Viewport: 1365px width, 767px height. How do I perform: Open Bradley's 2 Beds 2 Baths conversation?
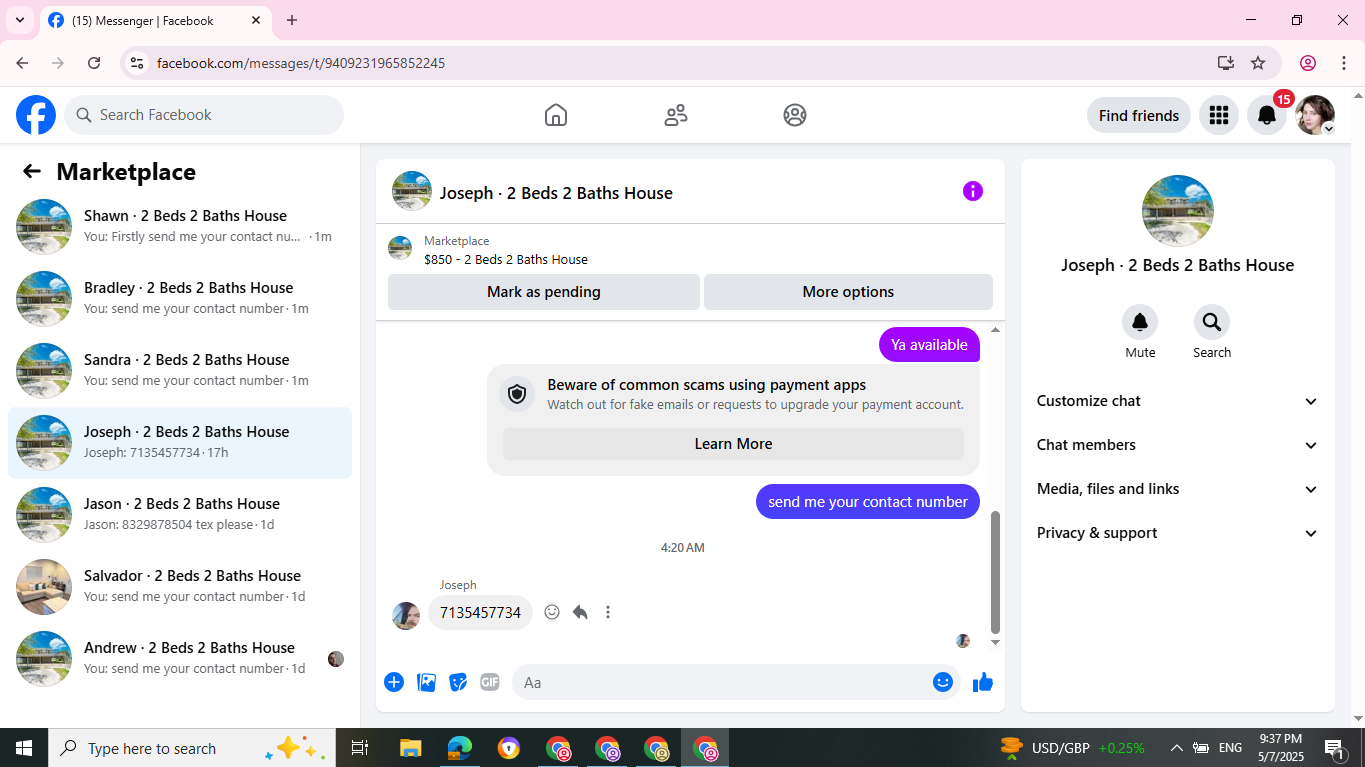[180, 299]
